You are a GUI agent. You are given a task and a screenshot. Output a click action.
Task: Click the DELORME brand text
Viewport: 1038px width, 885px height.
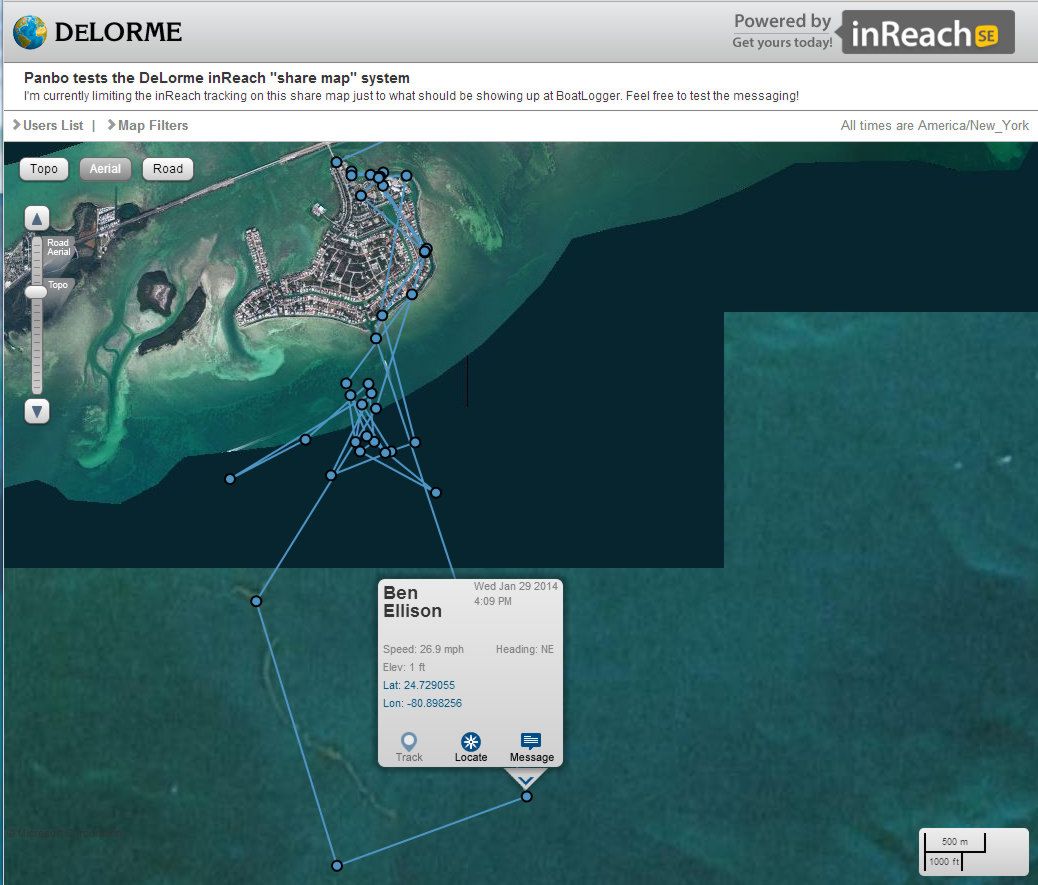point(118,32)
